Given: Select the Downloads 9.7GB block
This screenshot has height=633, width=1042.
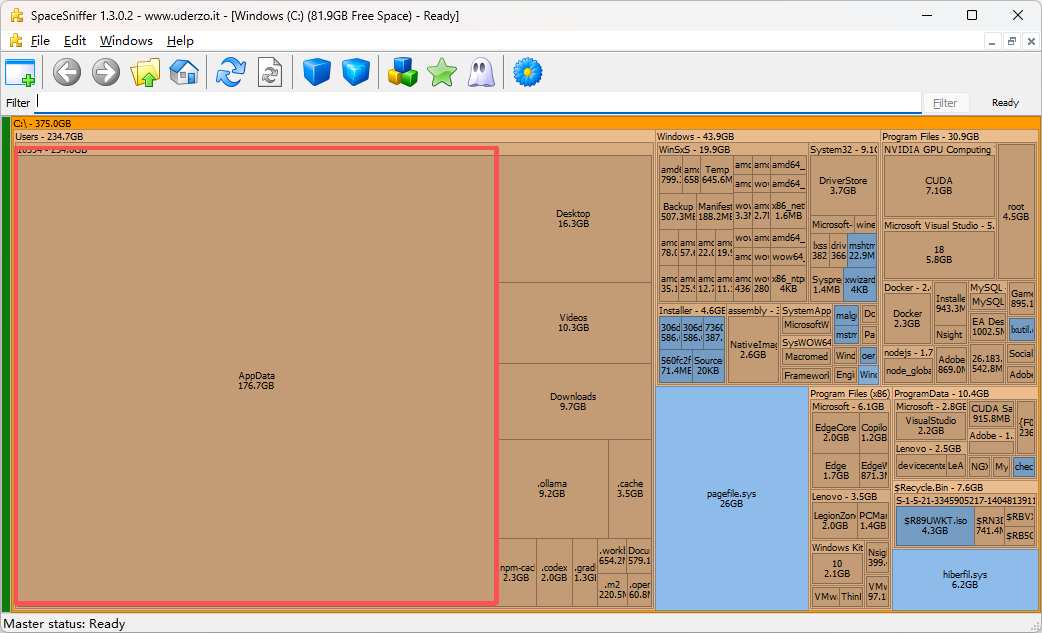Looking at the screenshot, I should pyautogui.click(x=573, y=401).
